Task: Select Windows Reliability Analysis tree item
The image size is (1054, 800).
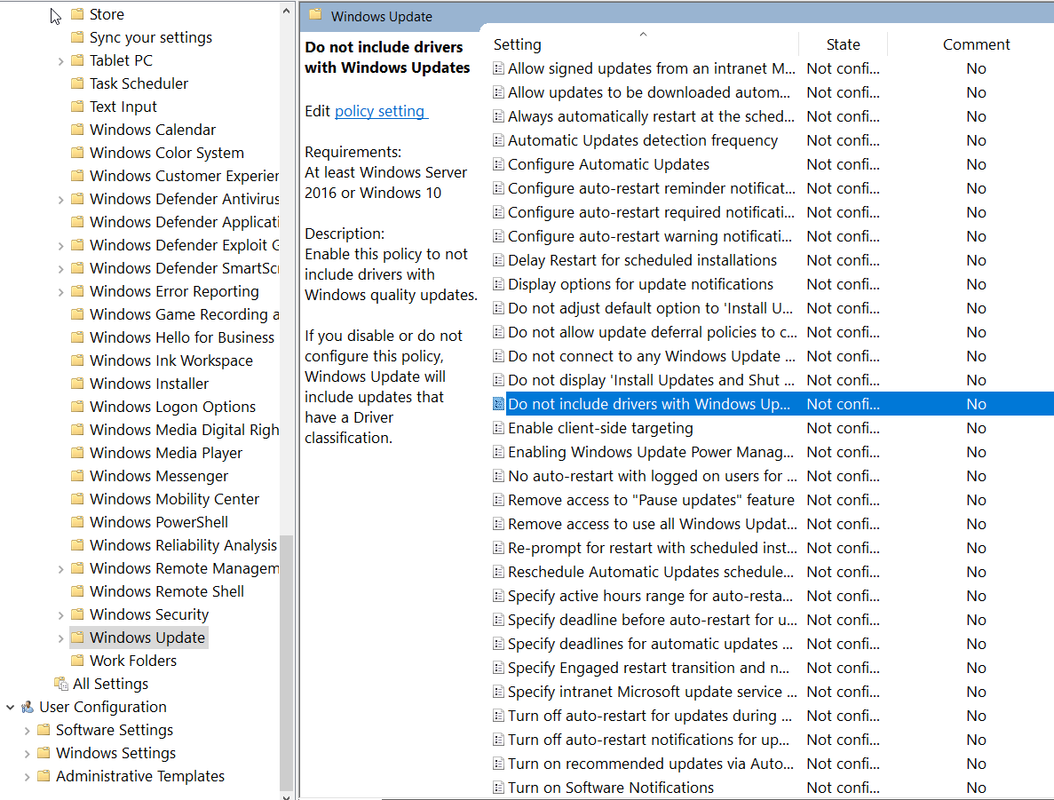Action: (184, 545)
